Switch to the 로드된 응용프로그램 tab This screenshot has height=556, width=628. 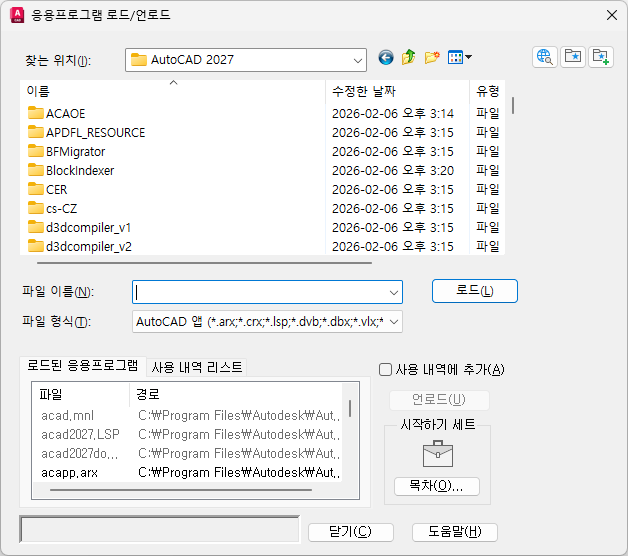click(83, 366)
